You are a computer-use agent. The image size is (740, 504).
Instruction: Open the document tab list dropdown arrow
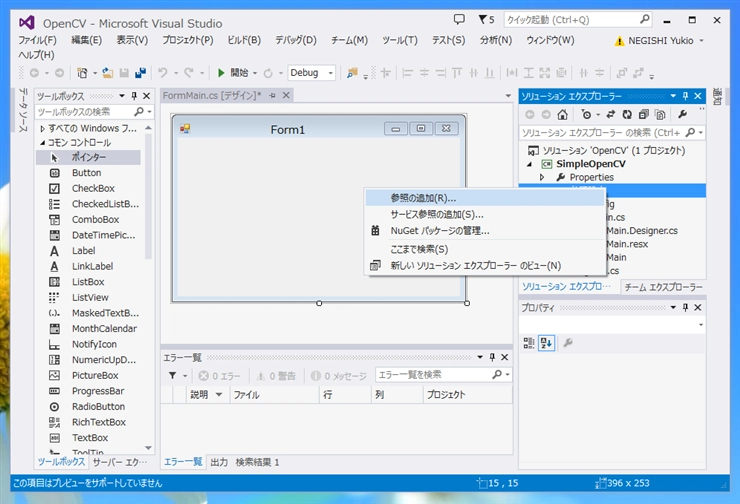point(508,96)
